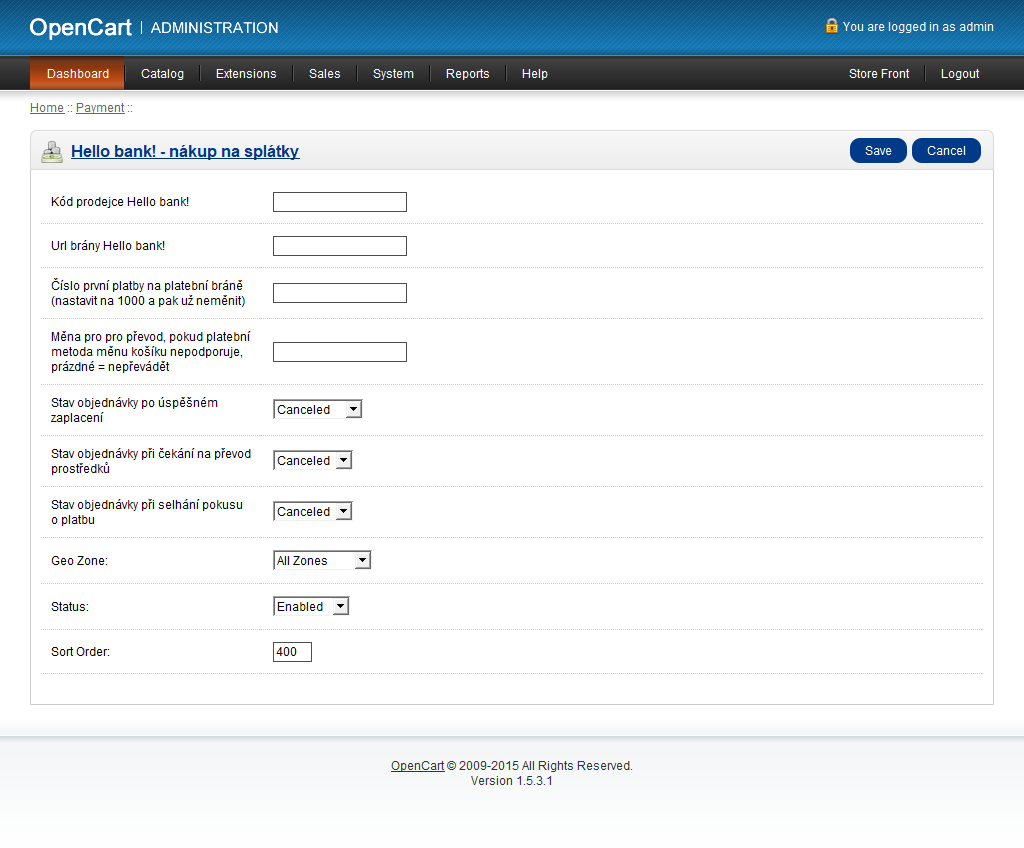Screen dimensions: 1024x848
Task: Focus the Číslo první platby field
Action: point(340,293)
